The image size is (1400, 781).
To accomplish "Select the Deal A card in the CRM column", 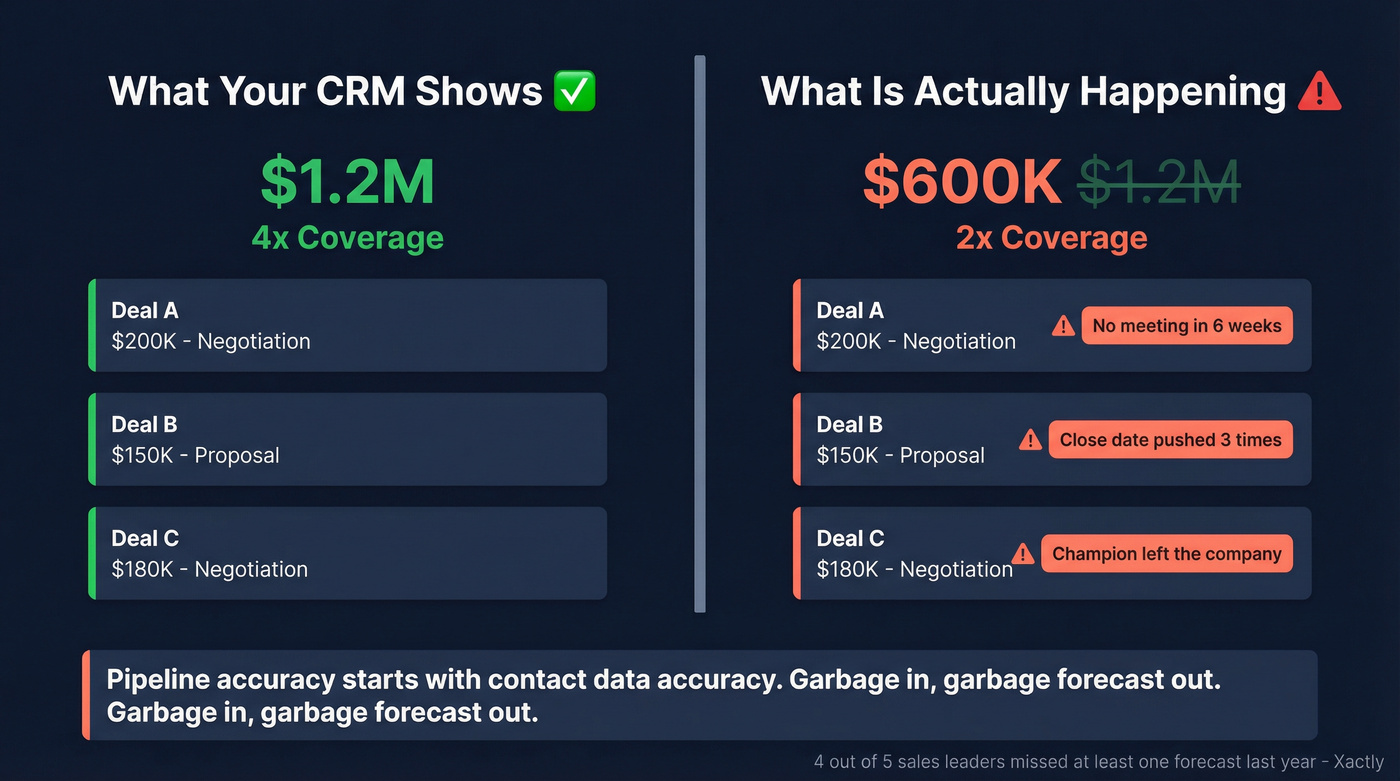I will tap(348, 325).
